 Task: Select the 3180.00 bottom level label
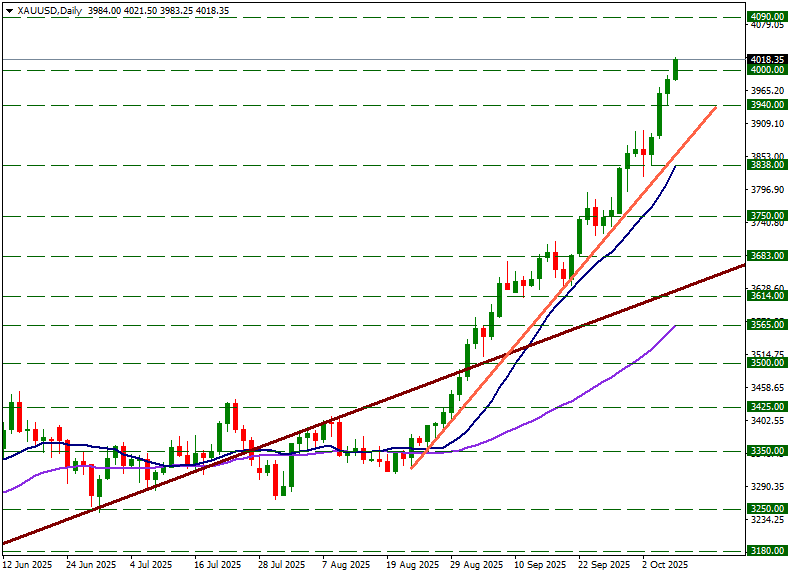pos(766,550)
